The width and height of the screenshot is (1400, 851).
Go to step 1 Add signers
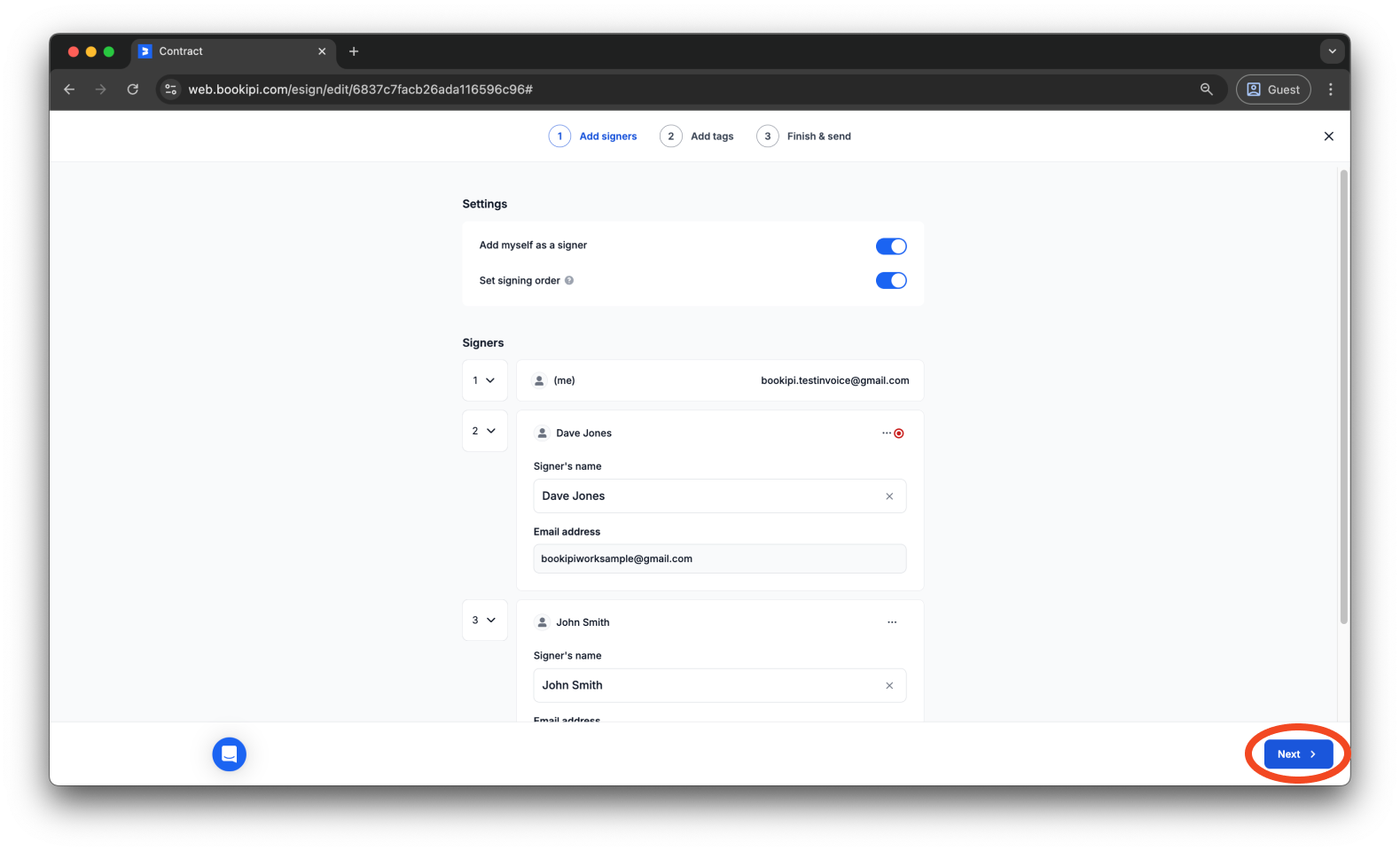[x=593, y=137]
